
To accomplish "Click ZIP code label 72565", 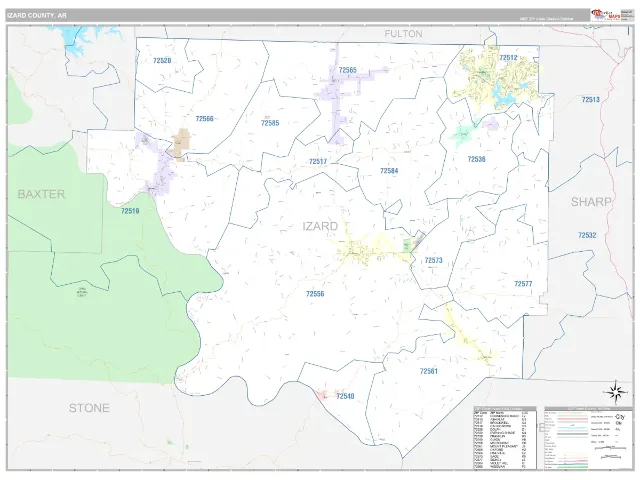I will coord(347,70).
